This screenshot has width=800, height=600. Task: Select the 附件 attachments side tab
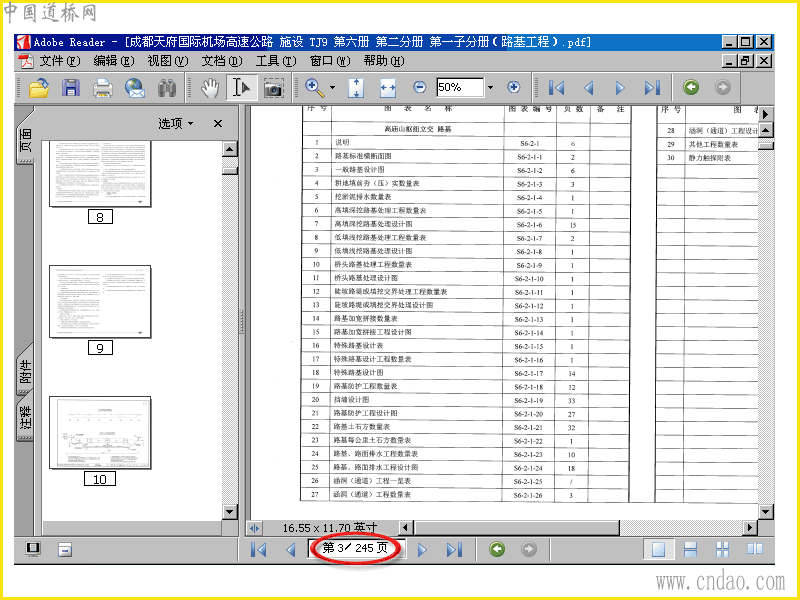26,371
